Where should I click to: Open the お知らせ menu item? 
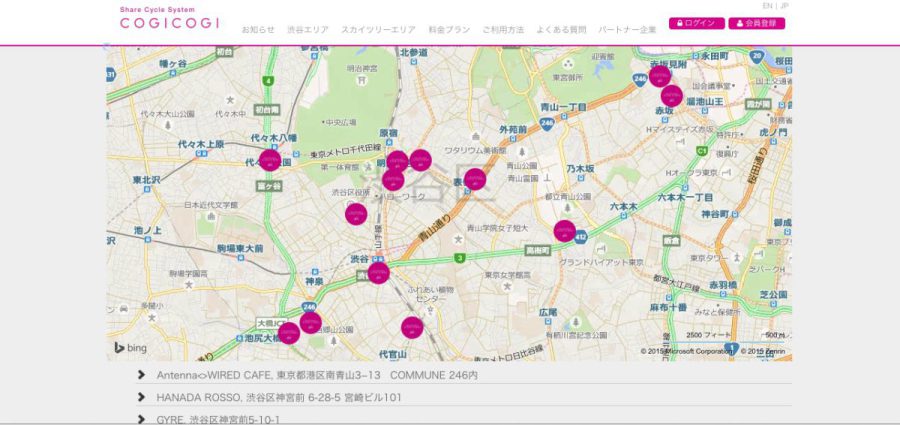[258, 30]
